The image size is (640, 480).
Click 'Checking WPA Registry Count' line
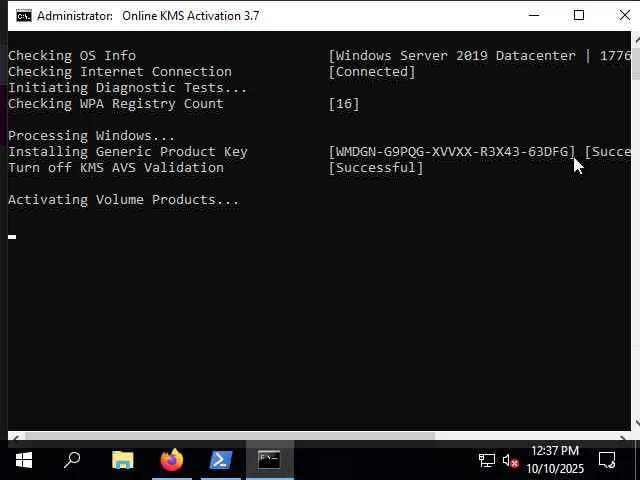(x=116, y=104)
